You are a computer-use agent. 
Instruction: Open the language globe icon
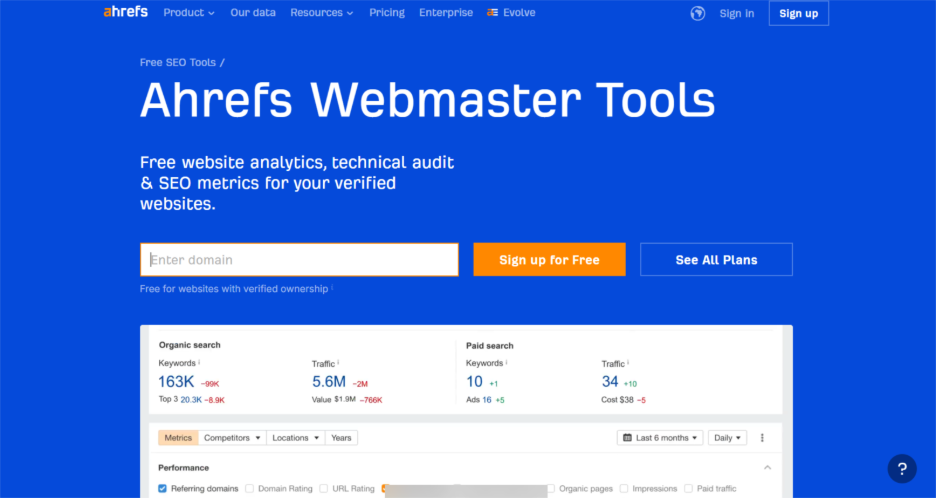point(698,13)
